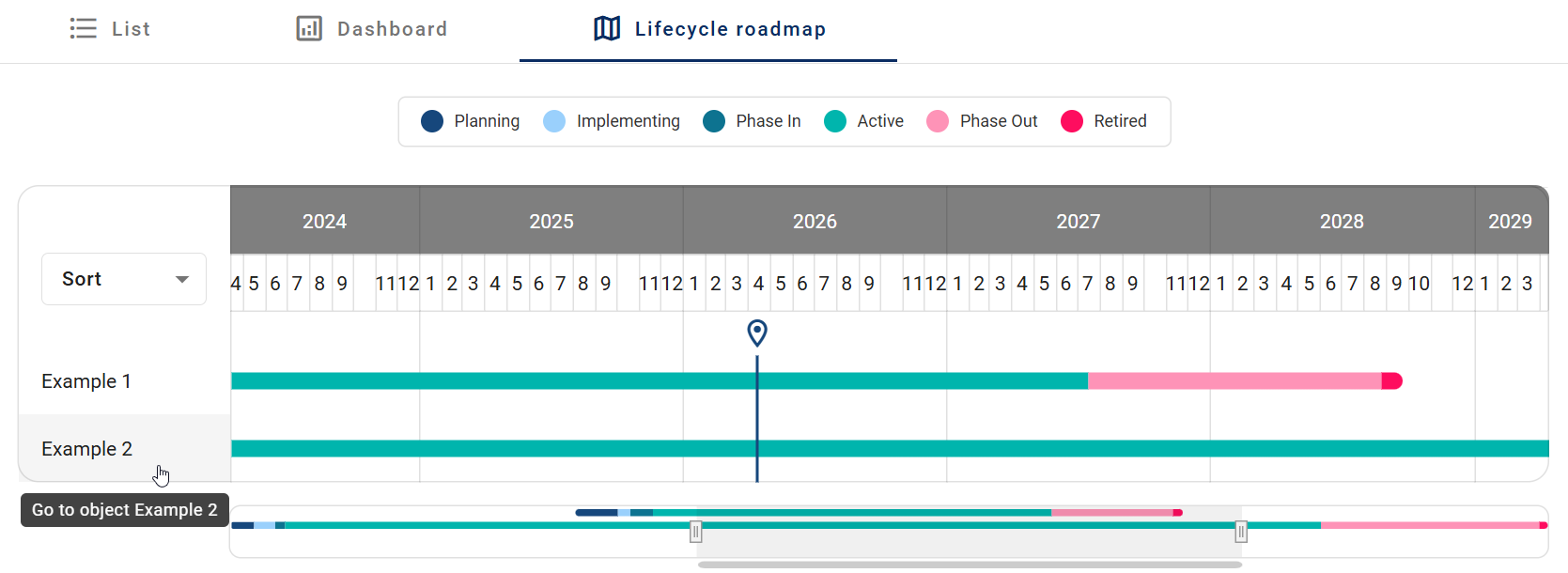Click the right range slider handle
The image size is (1568, 573).
(1241, 533)
